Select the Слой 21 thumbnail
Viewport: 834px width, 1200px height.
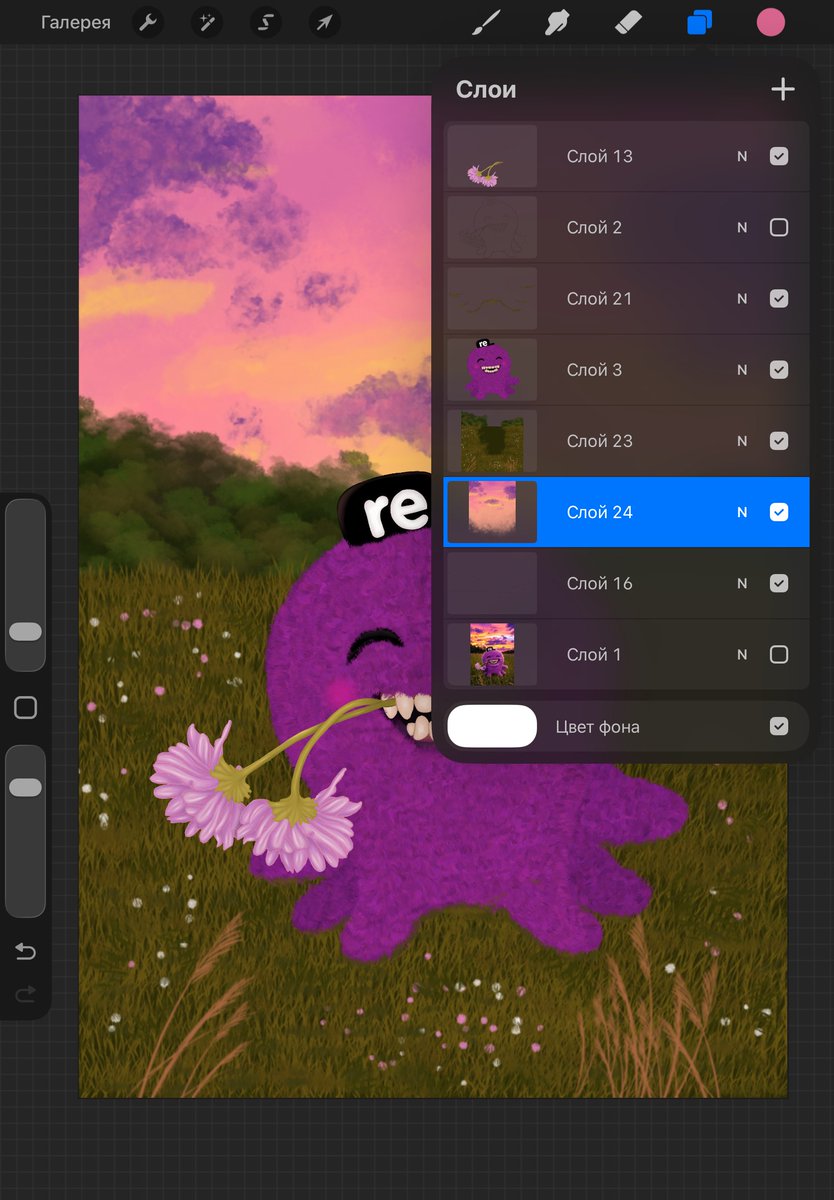click(492, 299)
